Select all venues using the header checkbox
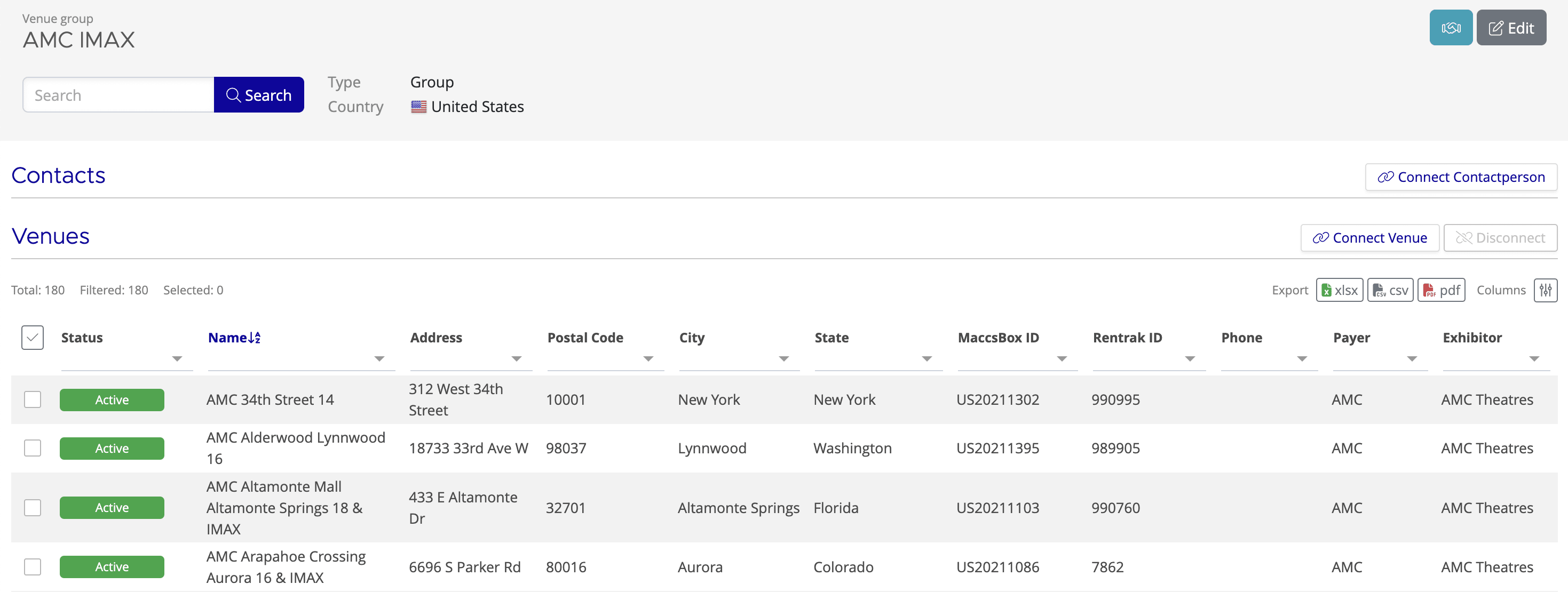This screenshot has width=1568, height=592. [x=32, y=337]
